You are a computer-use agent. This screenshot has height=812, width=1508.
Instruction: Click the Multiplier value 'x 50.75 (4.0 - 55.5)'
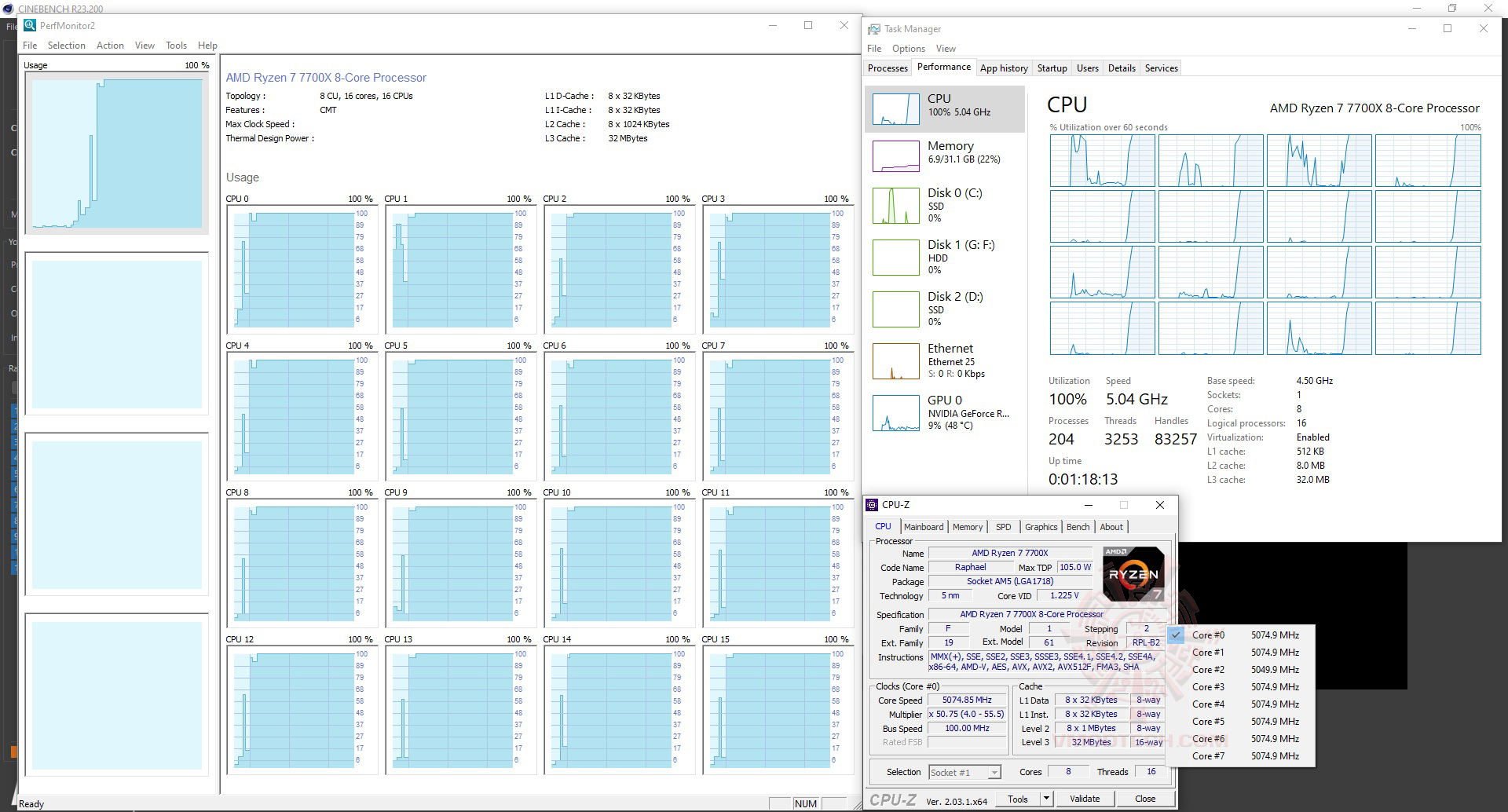[x=967, y=715]
